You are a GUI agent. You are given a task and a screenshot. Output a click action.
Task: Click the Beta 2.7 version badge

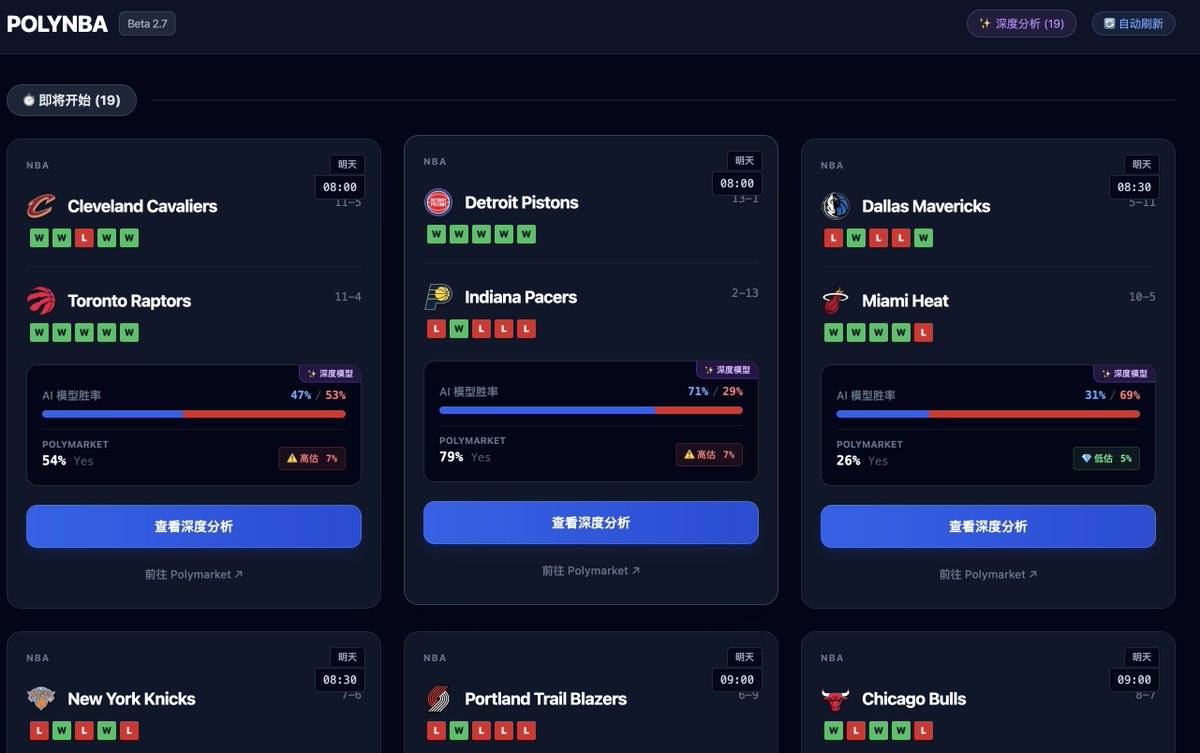tap(147, 23)
